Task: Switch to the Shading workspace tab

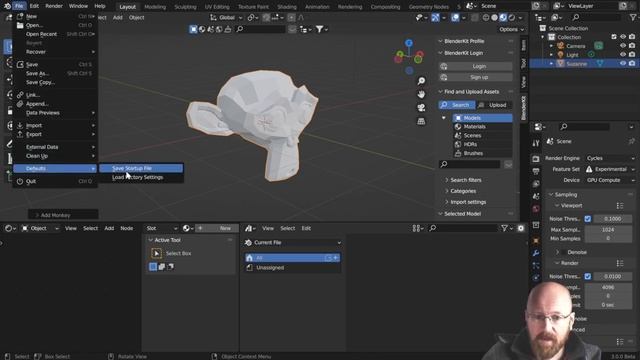Action: (x=287, y=7)
